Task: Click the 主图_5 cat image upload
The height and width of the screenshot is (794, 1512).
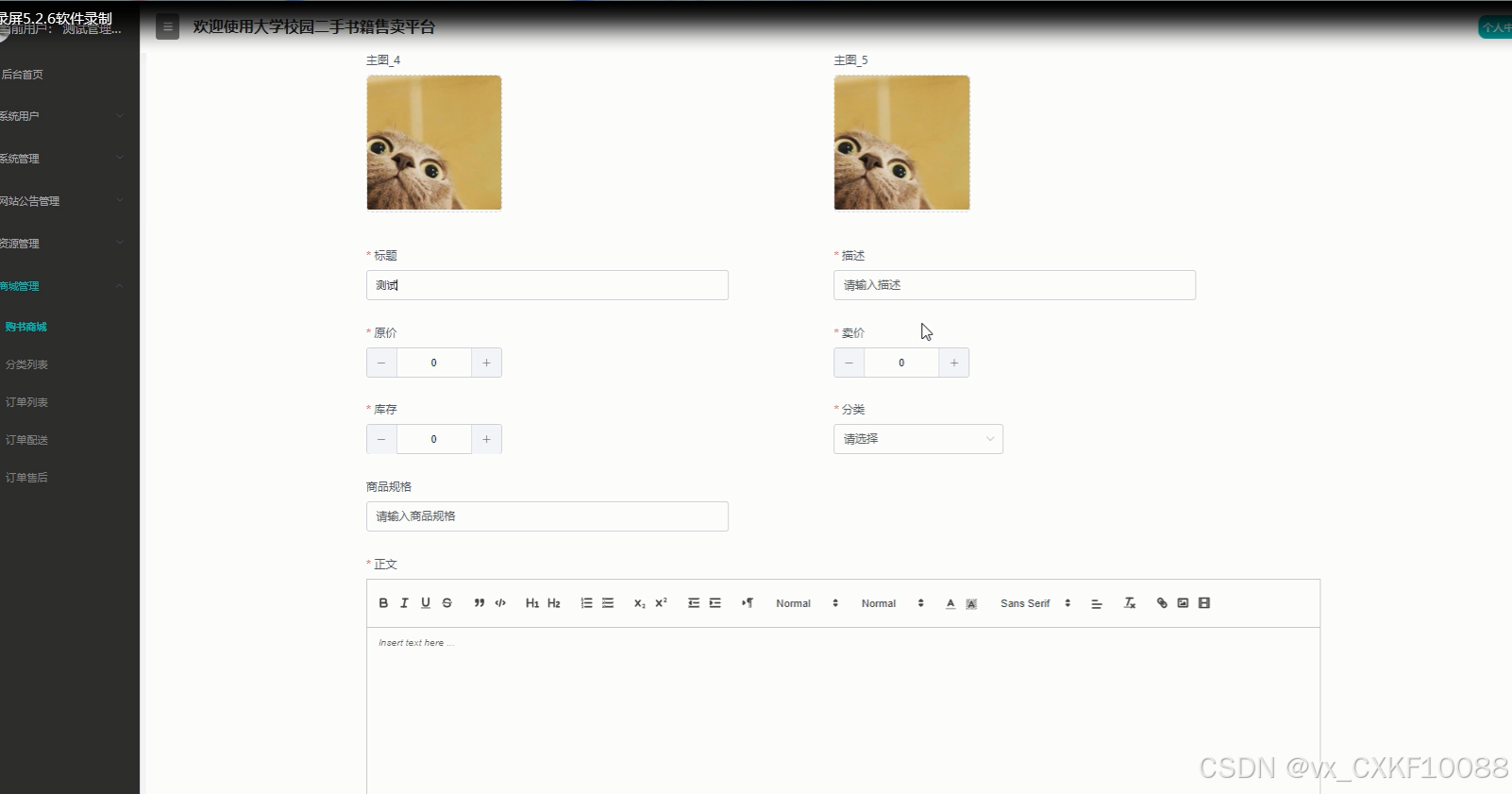Action: (x=901, y=143)
